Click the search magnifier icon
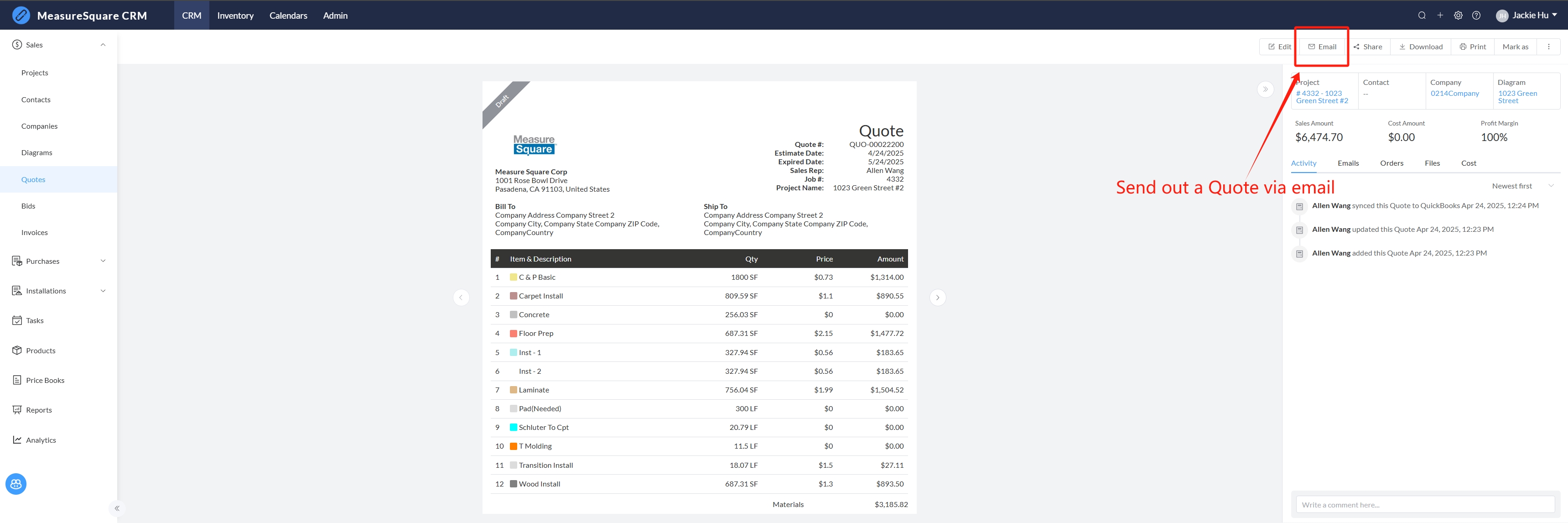Screen dimensions: 1568x523 pos(1421,15)
